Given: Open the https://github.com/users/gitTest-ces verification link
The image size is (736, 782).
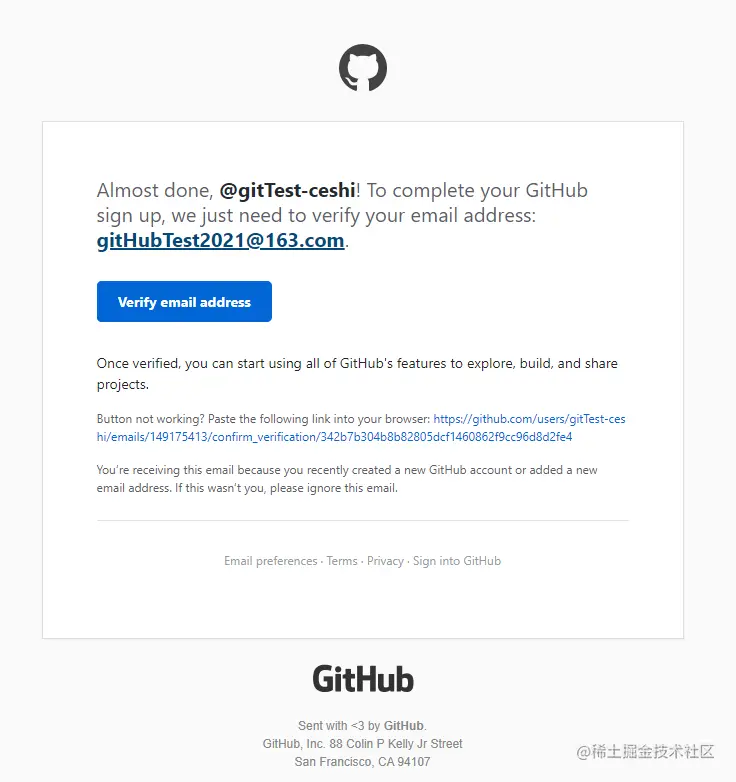Looking at the screenshot, I should 529,419.
